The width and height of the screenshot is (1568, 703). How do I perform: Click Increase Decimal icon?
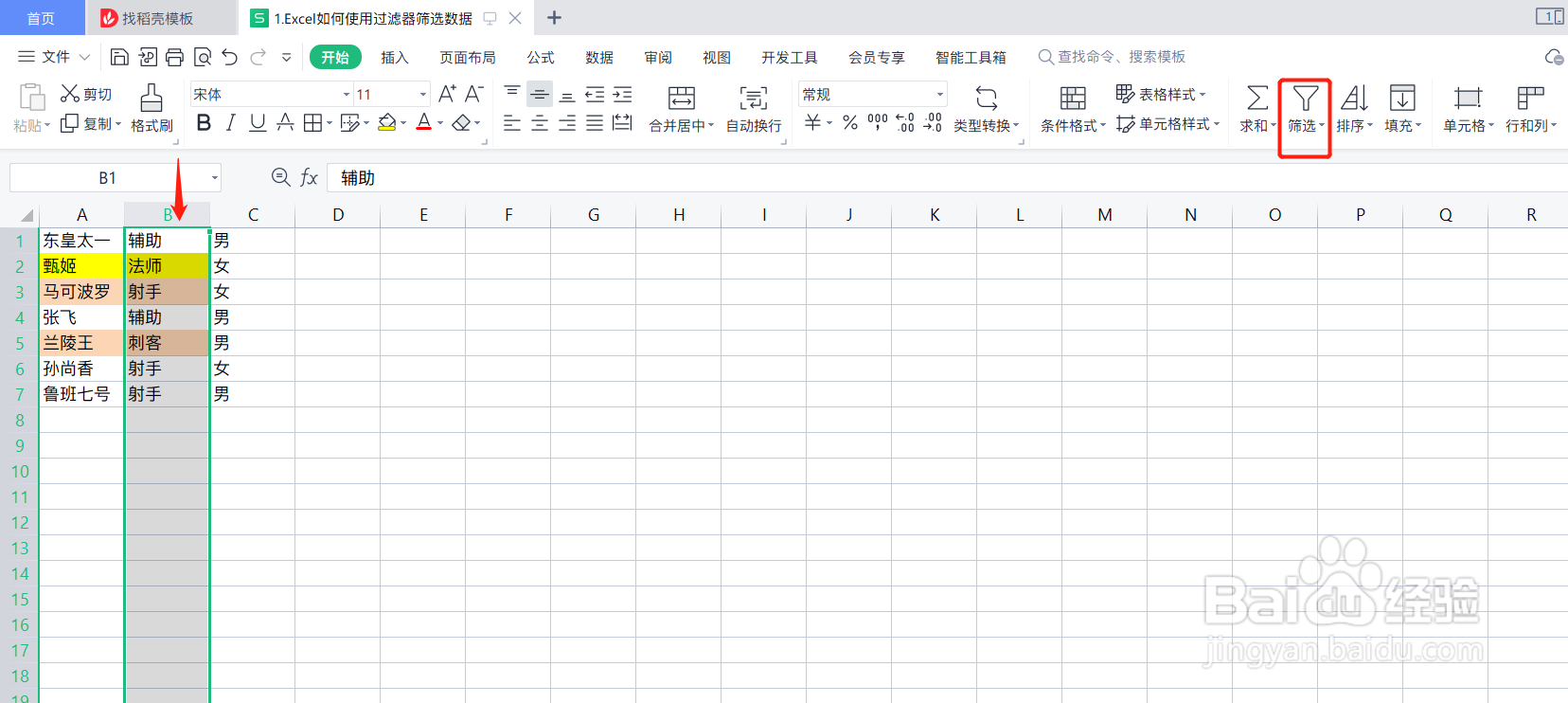[905, 123]
